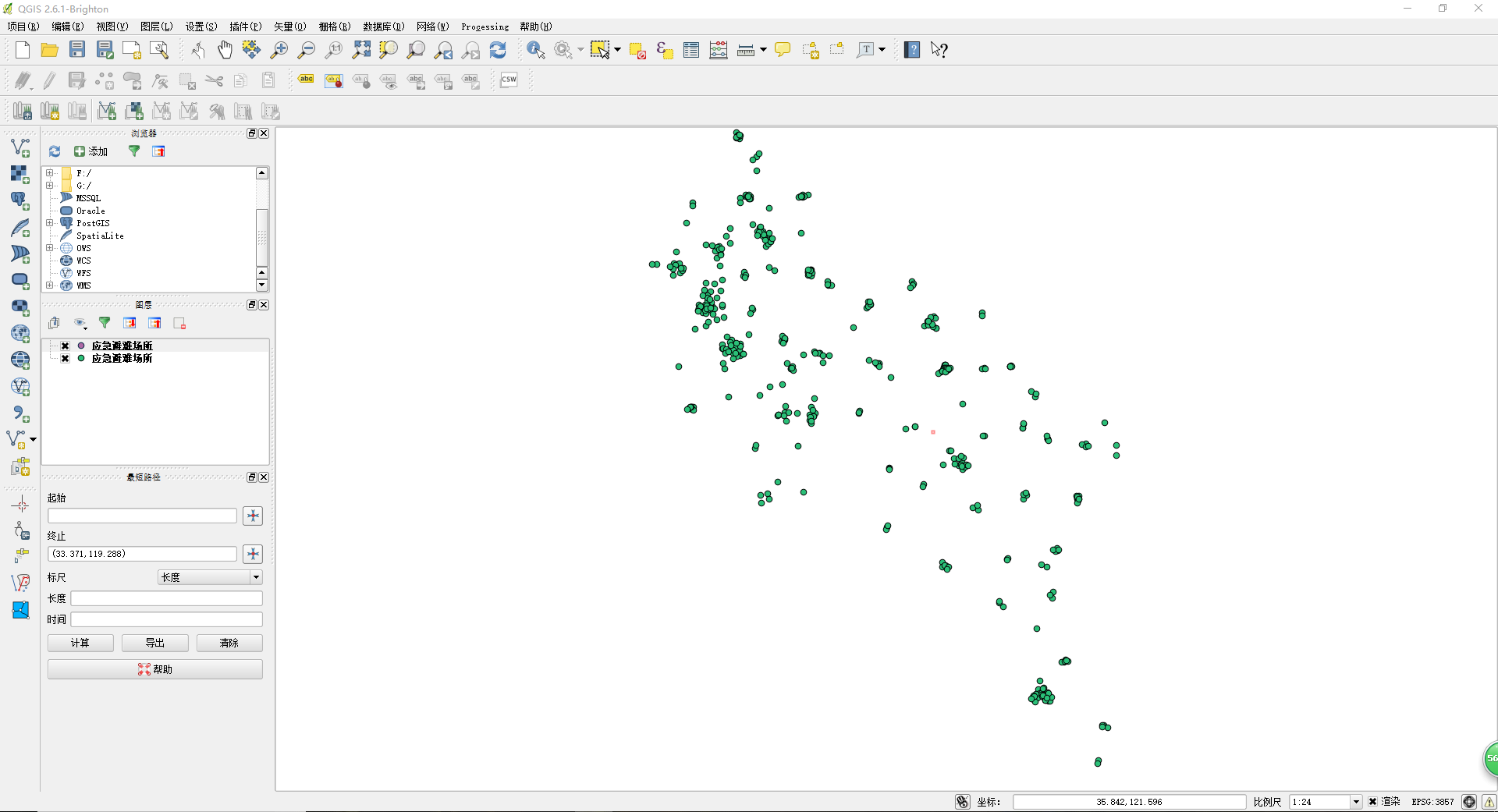Click the Add PostGIS Layer elephant icon
The height and width of the screenshot is (812, 1498).
tap(20, 200)
